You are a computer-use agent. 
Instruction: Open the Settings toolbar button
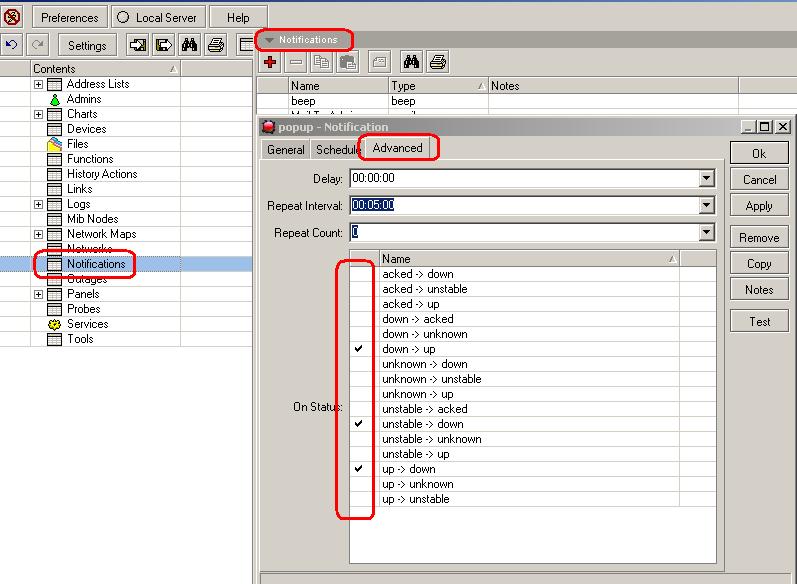[x=87, y=45]
